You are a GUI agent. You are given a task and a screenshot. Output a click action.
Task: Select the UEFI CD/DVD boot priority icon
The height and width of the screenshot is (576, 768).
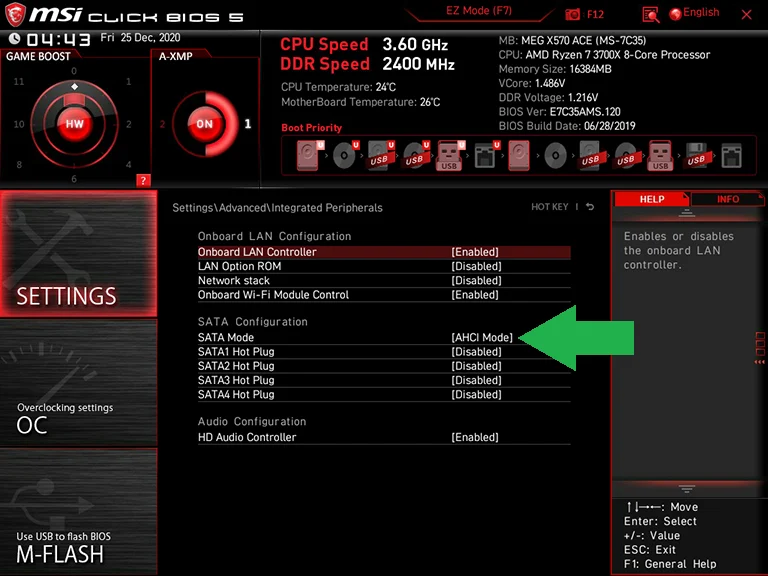(x=346, y=155)
